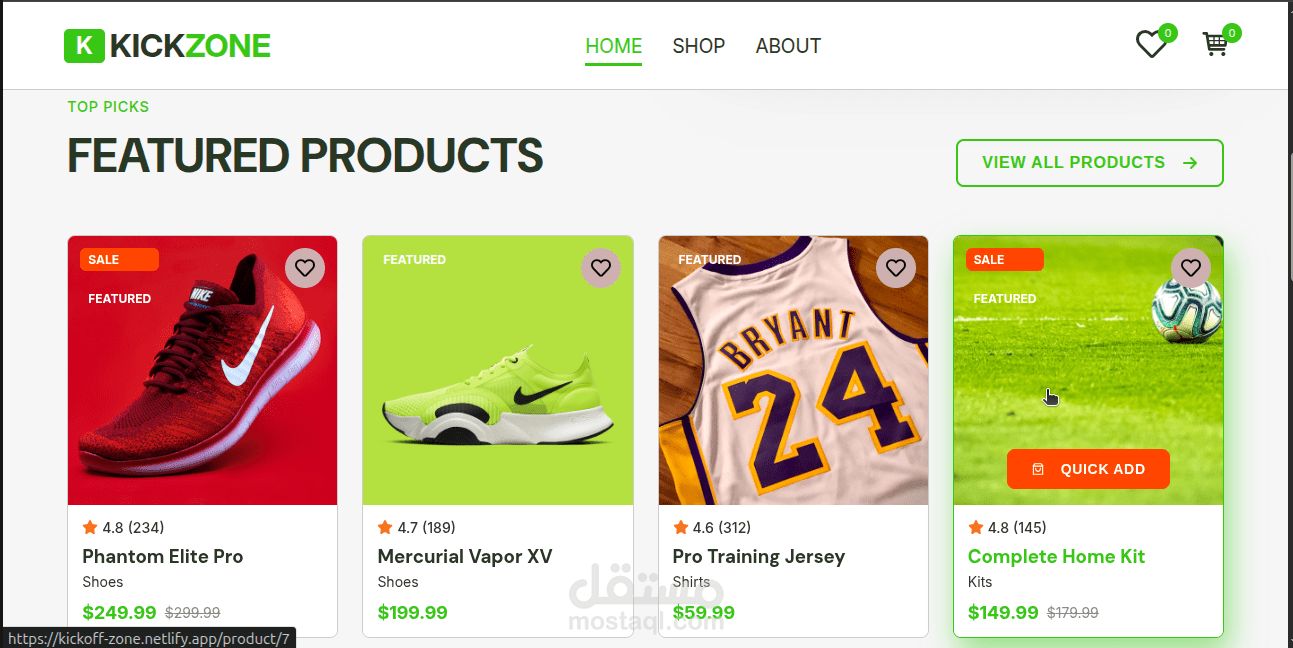1293x648 pixels.
Task: Click the Mercurial Vapor XV product name
Action: [x=464, y=557]
